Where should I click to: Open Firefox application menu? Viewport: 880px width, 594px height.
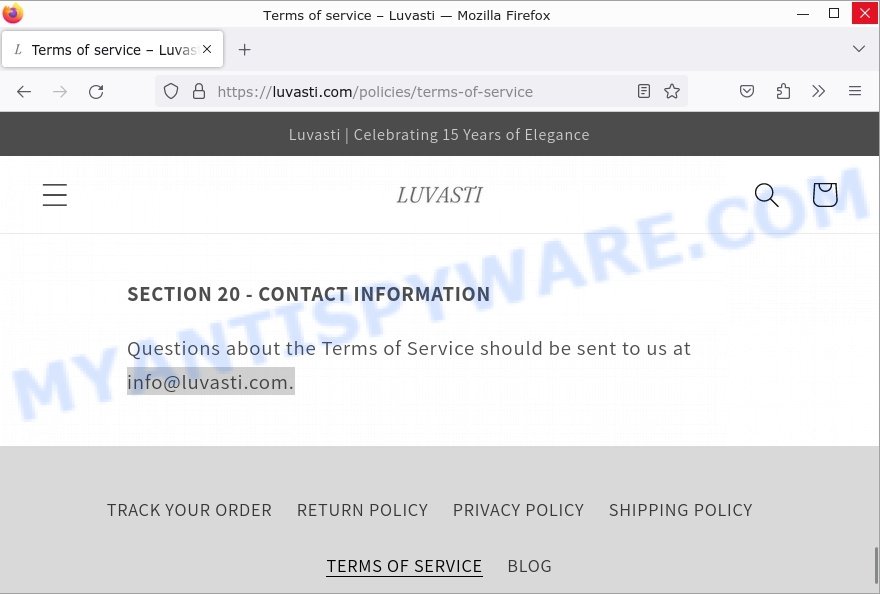pyautogui.click(x=855, y=91)
